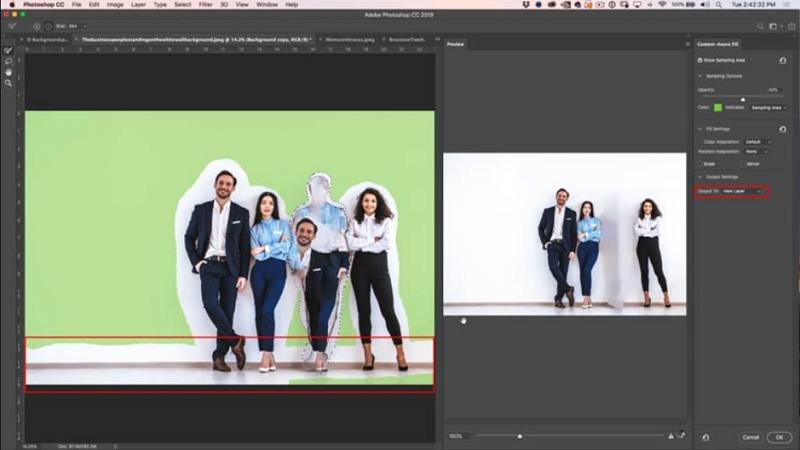
Task: Open the brush Size dropdown arrow
Action: coord(85,26)
